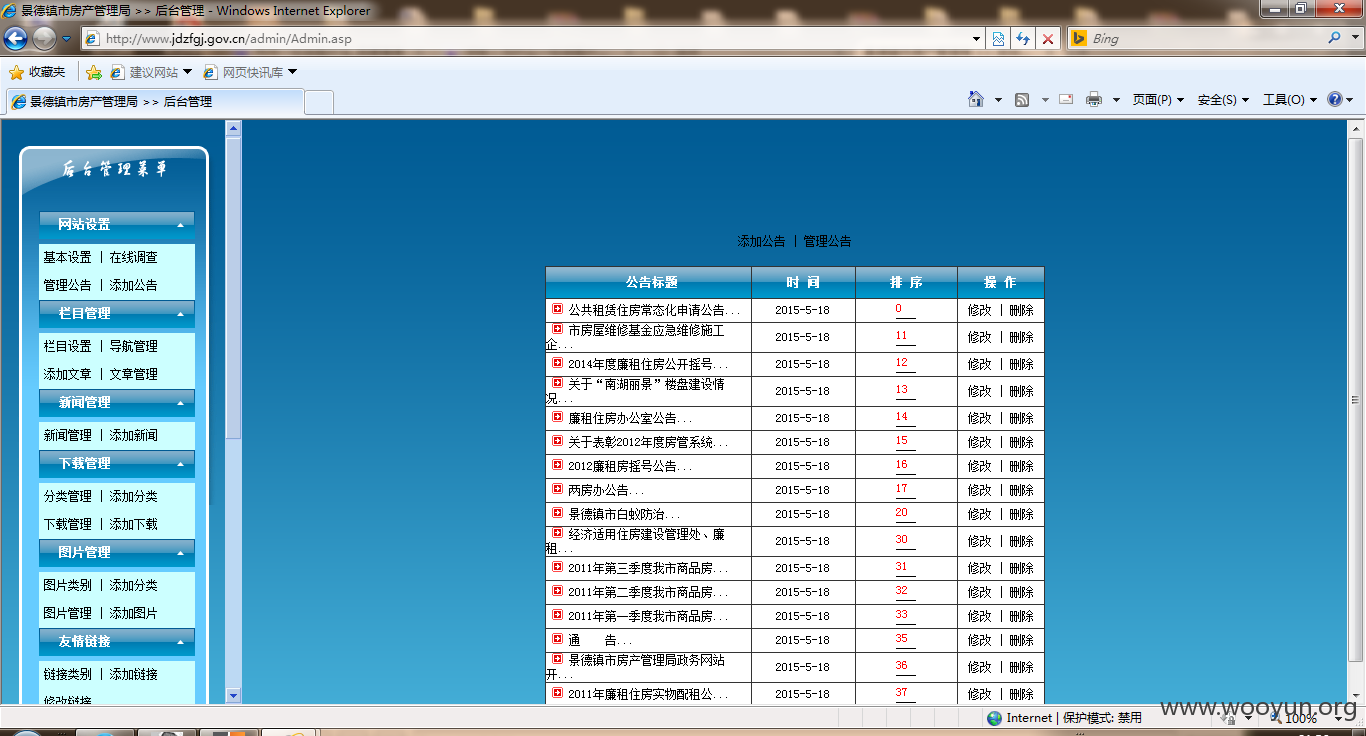Refresh the page with the blue arrows icon
Image resolution: width=1366 pixels, height=736 pixels.
pyautogui.click(x=1023, y=39)
